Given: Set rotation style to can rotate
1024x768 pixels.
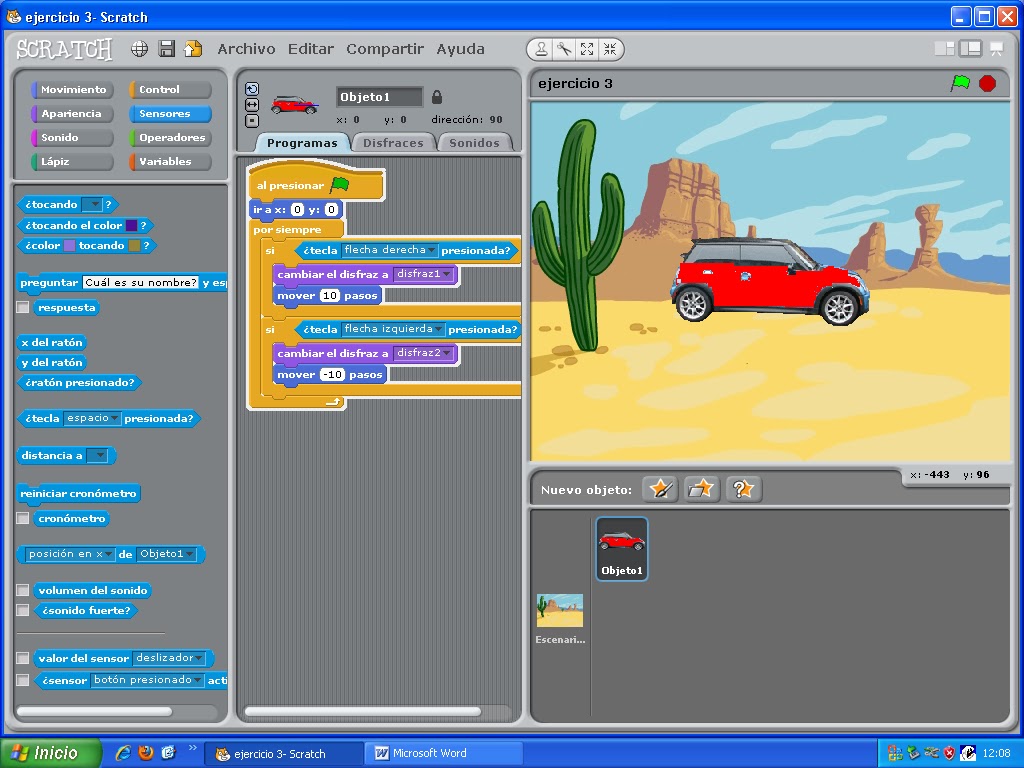Looking at the screenshot, I should (251, 89).
